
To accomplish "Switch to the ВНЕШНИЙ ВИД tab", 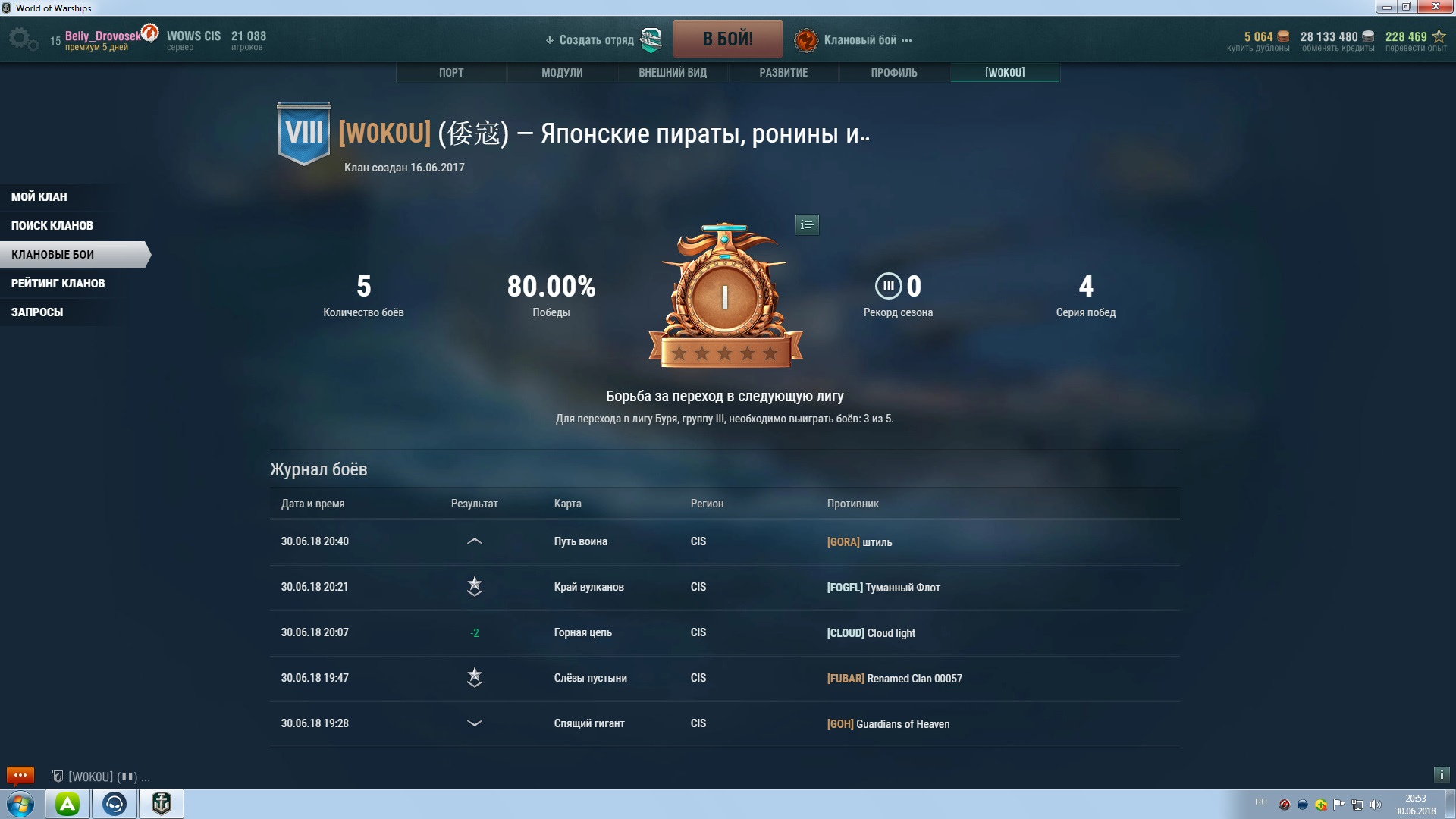I will tap(673, 73).
